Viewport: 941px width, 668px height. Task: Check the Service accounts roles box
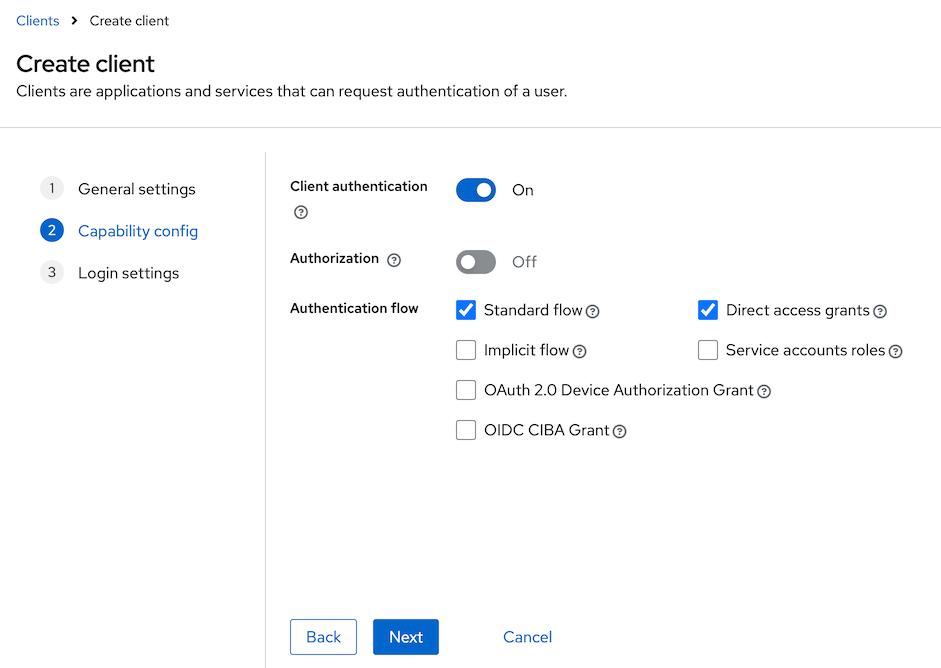[x=708, y=350]
